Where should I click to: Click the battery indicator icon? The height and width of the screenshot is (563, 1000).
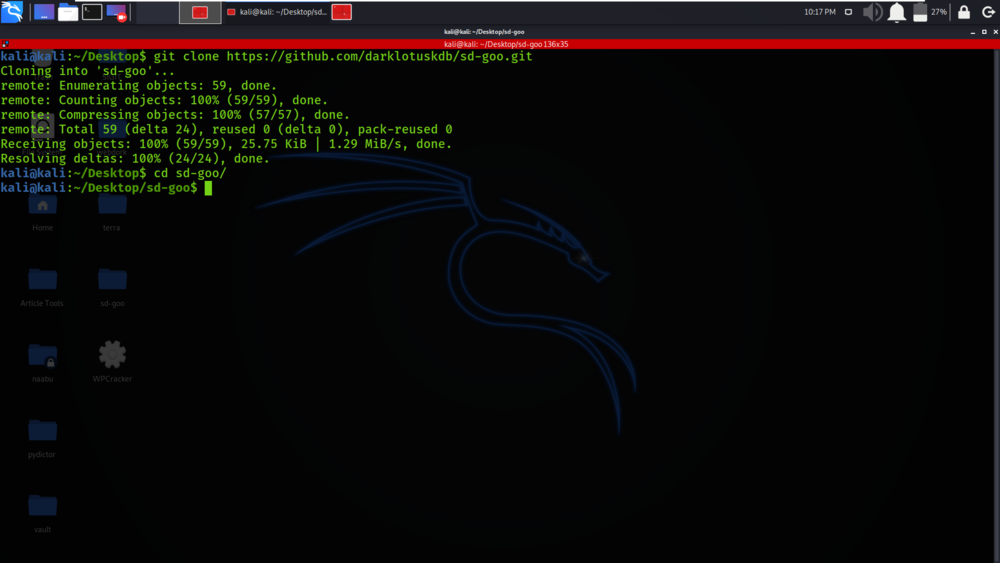click(920, 12)
